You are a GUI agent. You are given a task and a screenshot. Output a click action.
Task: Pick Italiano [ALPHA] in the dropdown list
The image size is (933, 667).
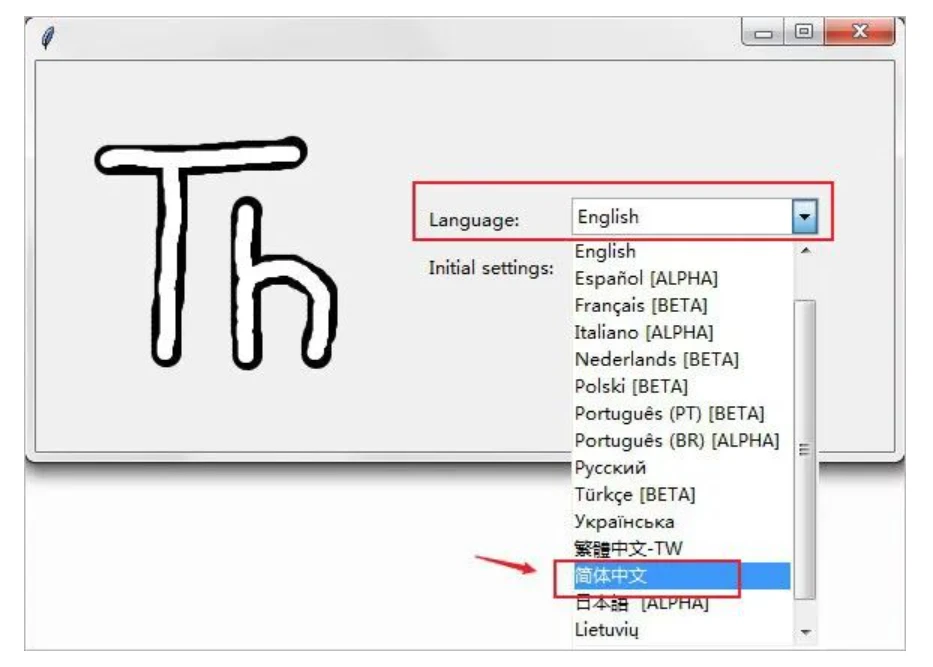644,332
